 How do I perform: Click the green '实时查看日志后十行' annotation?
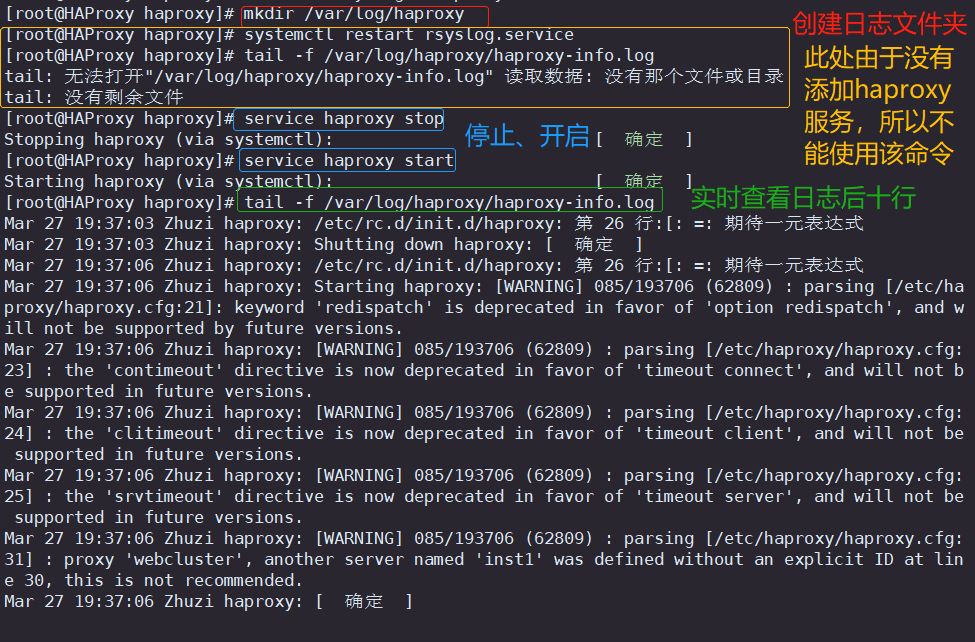(x=803, y=198)
